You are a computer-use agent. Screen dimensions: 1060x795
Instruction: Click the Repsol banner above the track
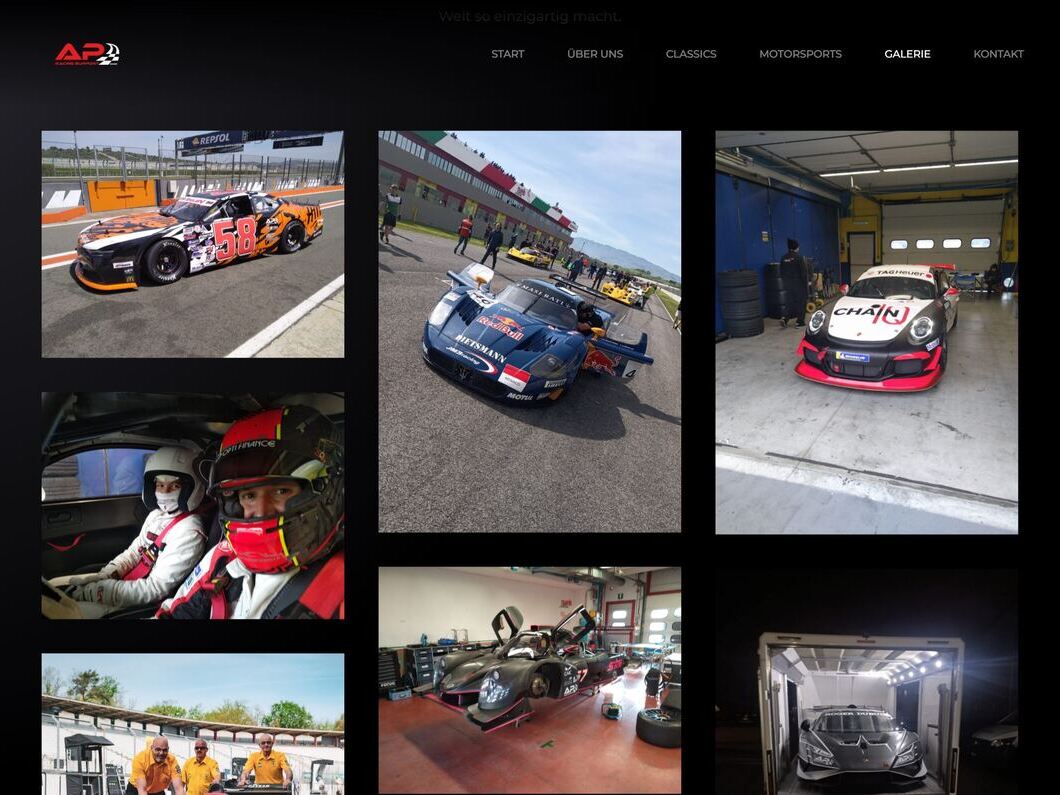coord(211,141)
